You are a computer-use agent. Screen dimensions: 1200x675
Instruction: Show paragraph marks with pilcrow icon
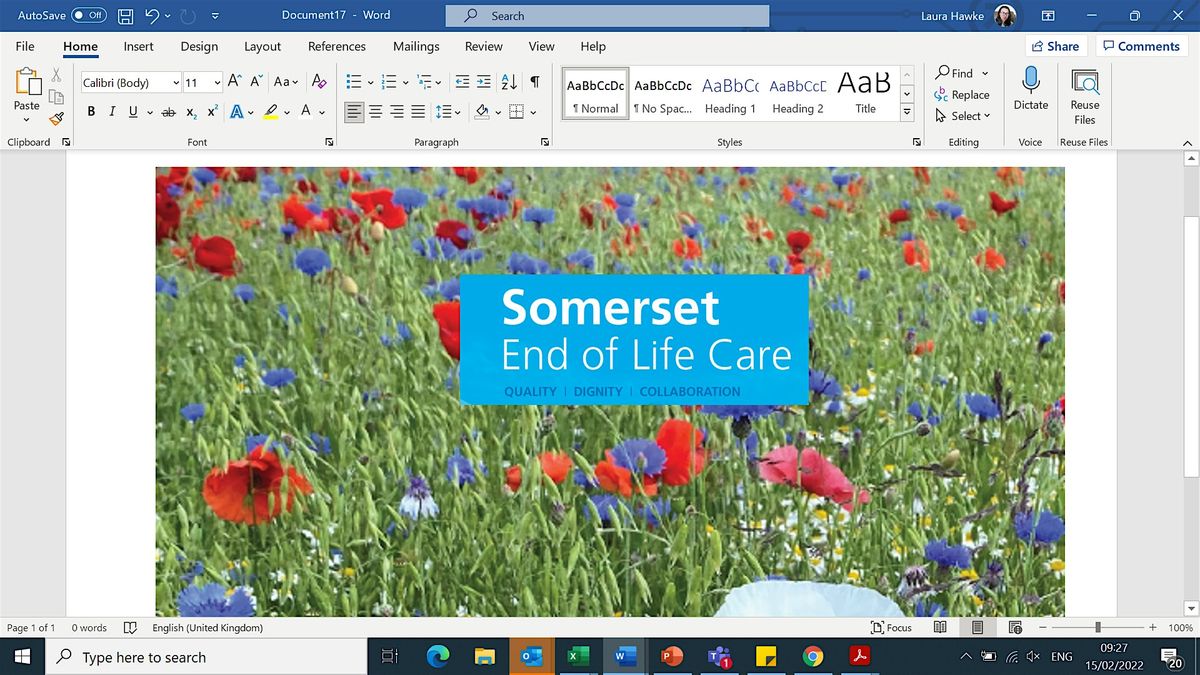535,82
